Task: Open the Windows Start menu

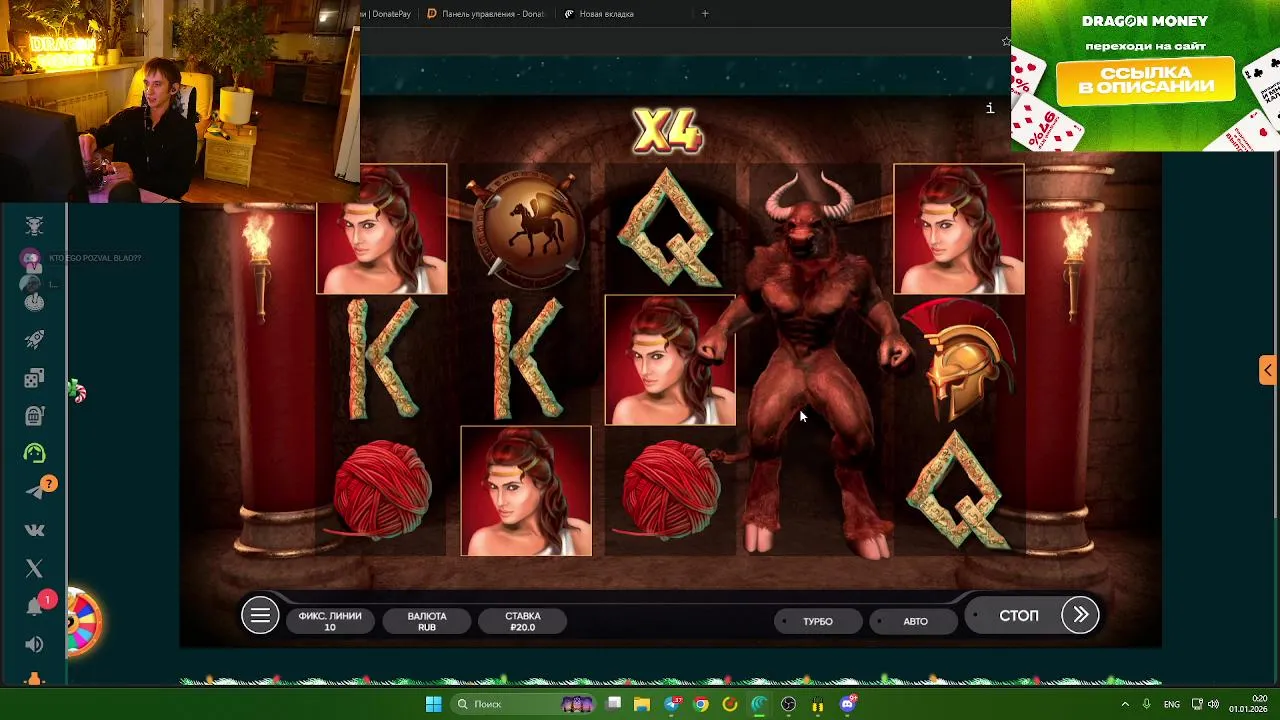Action: 434,704
